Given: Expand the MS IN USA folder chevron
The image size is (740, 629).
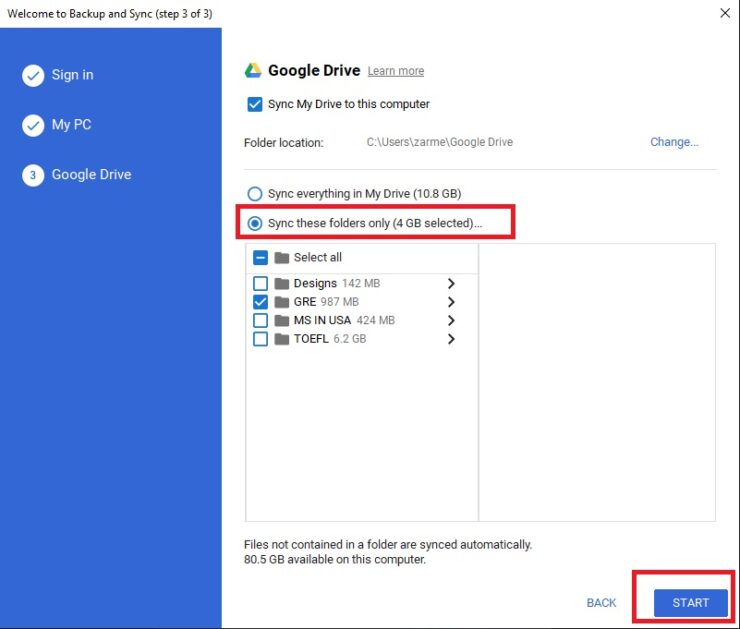Looking at the screenshot, I should [x=451, y=320].
